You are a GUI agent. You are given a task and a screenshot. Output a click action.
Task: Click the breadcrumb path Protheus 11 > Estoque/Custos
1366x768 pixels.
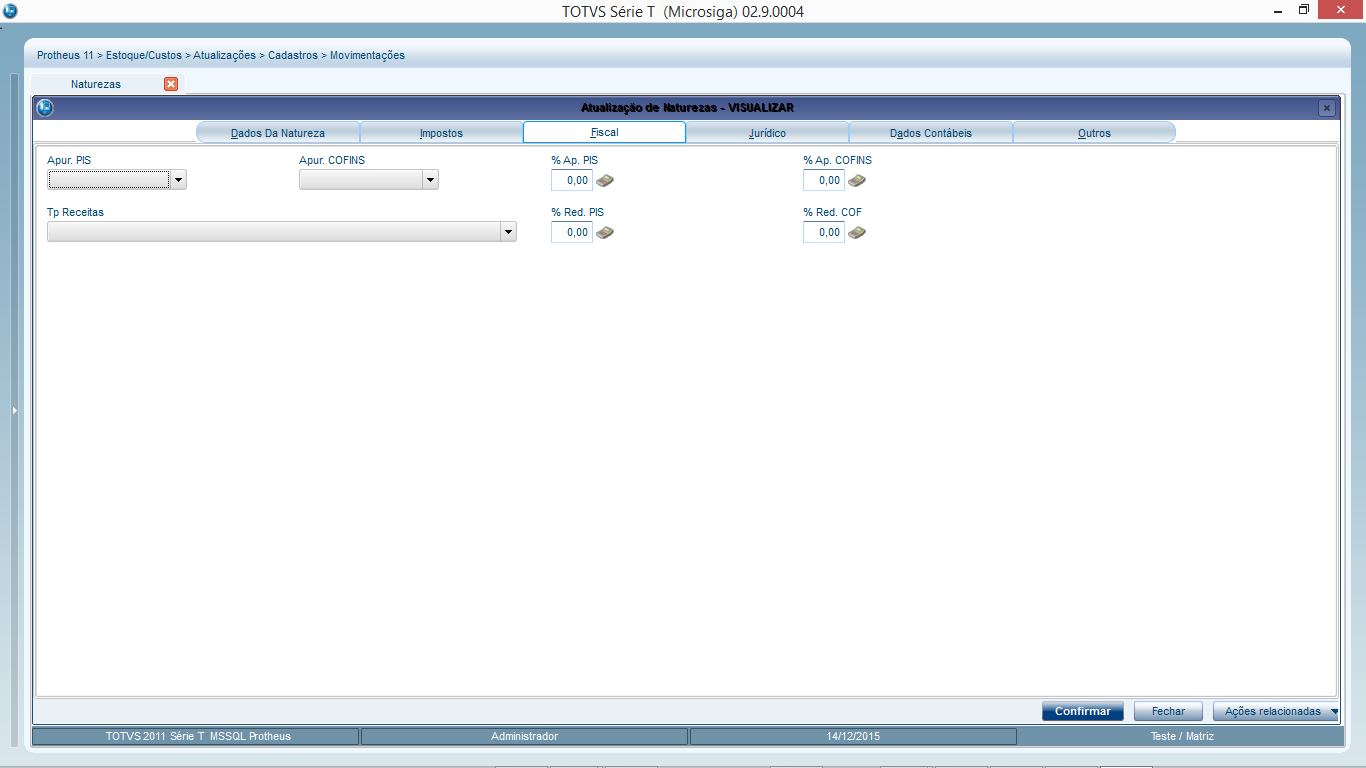pos(110,55)
